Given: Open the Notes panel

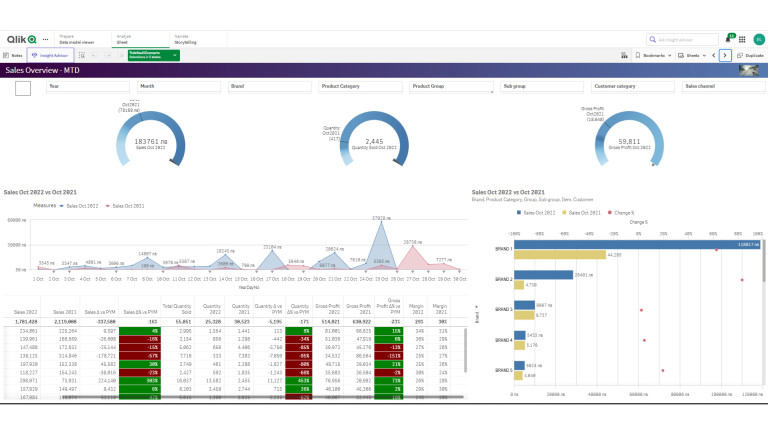Looking at the screenshot, I should 15,56.
